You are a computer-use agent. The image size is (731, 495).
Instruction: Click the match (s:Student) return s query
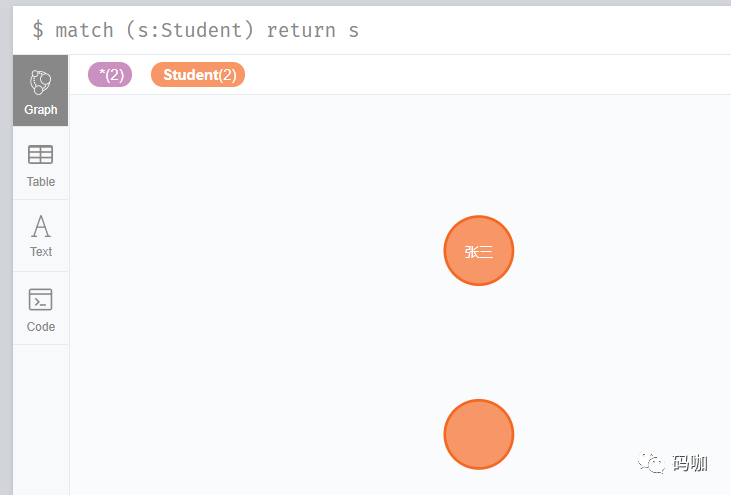207,30
